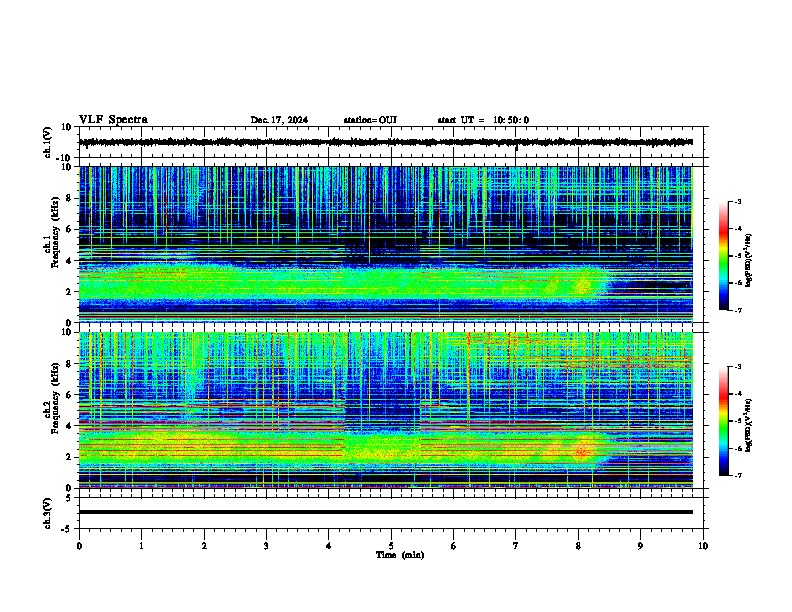Click time axis tick label 9

(x=640, y=546)
